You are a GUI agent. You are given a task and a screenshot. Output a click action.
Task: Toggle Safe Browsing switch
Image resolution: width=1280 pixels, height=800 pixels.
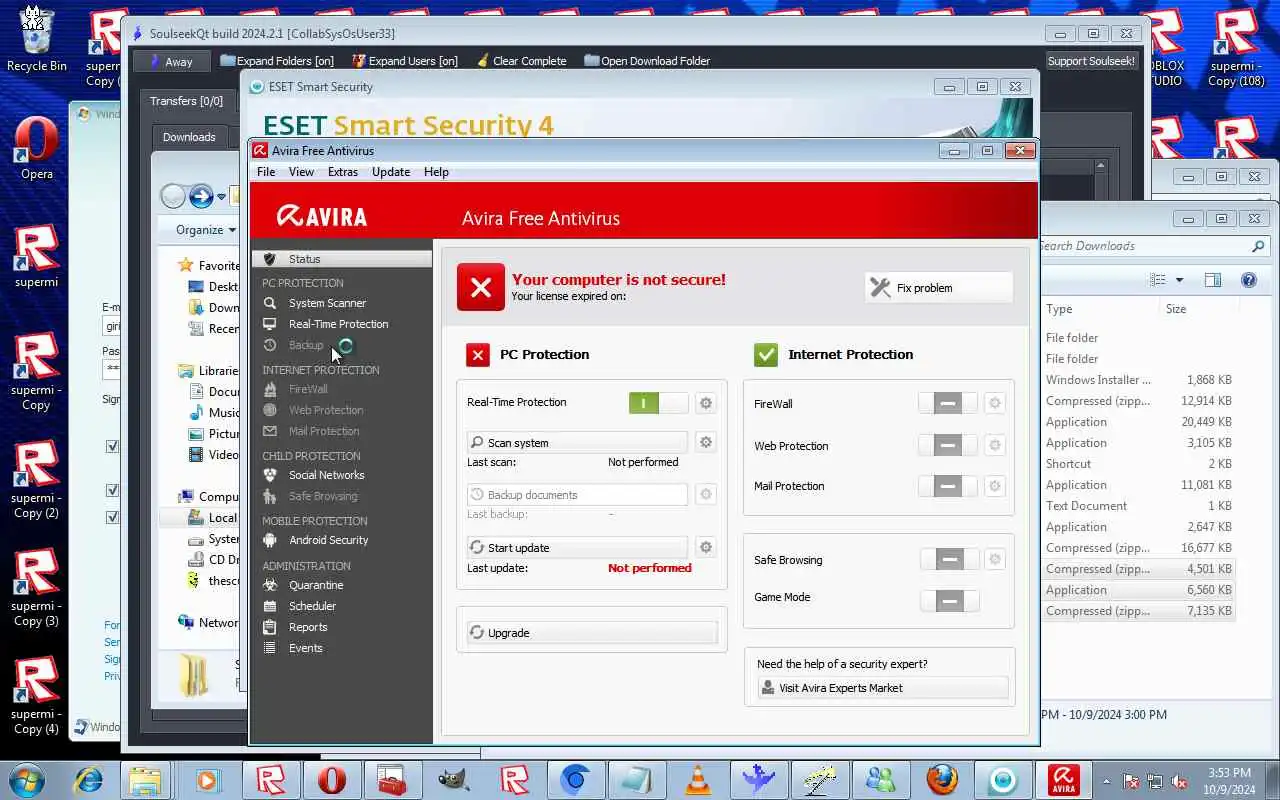950,560
